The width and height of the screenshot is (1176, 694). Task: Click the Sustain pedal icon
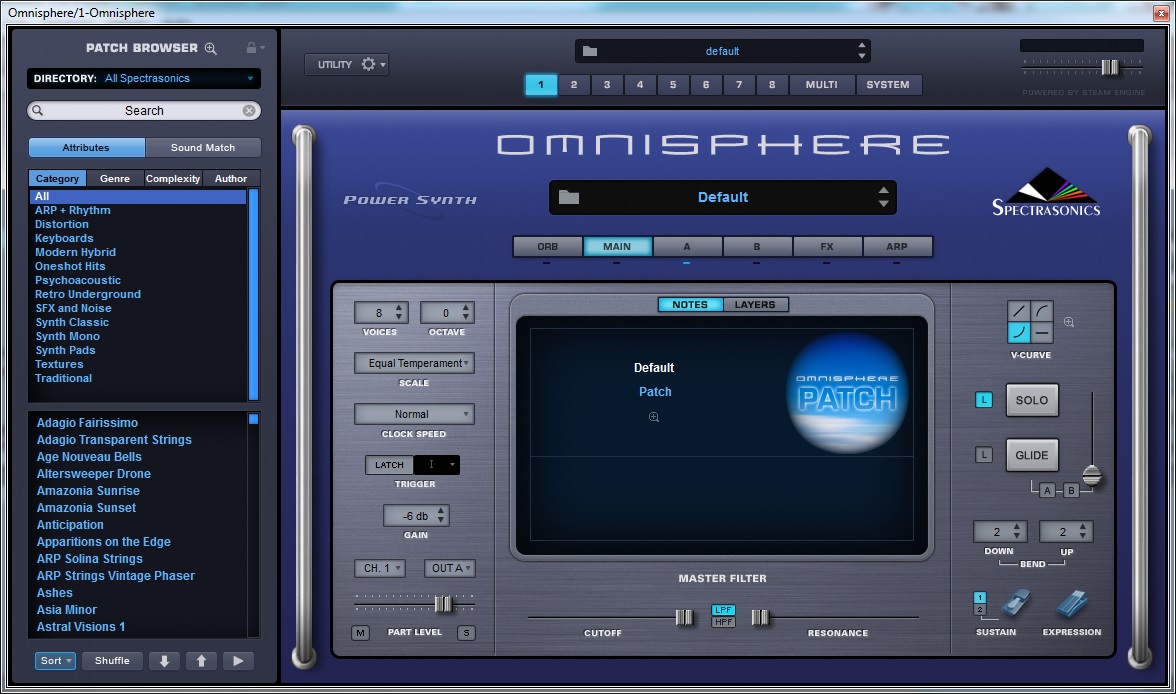(x=1016, y=603)
